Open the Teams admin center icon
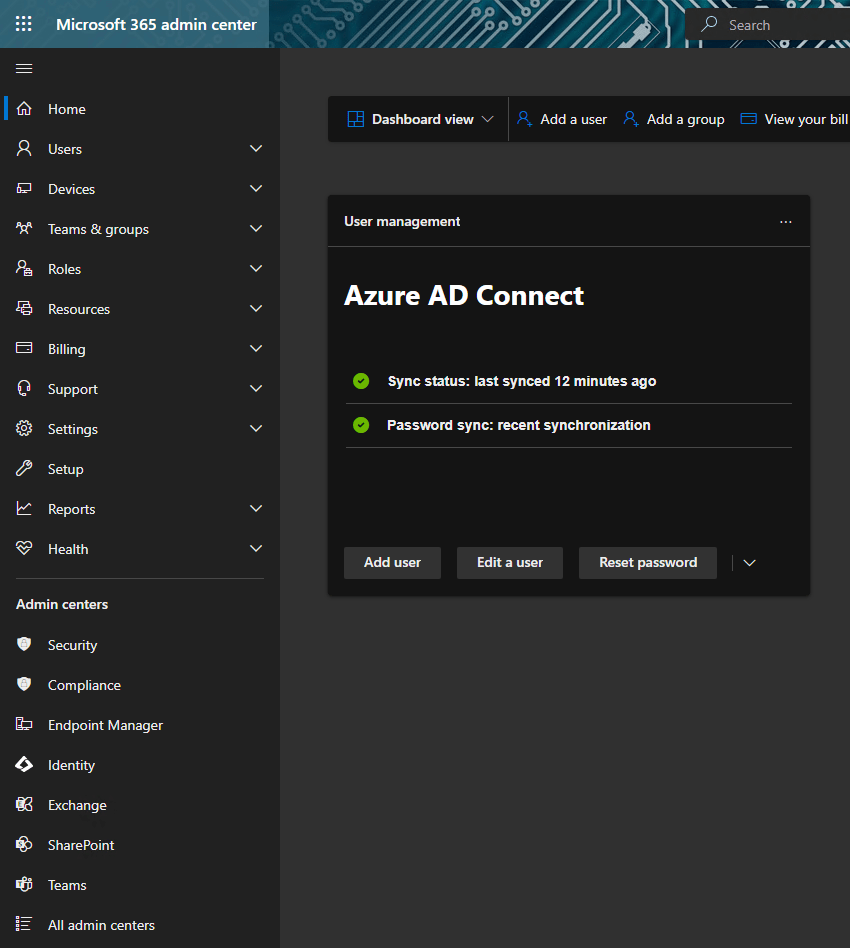850x948 pixels. 25,885
